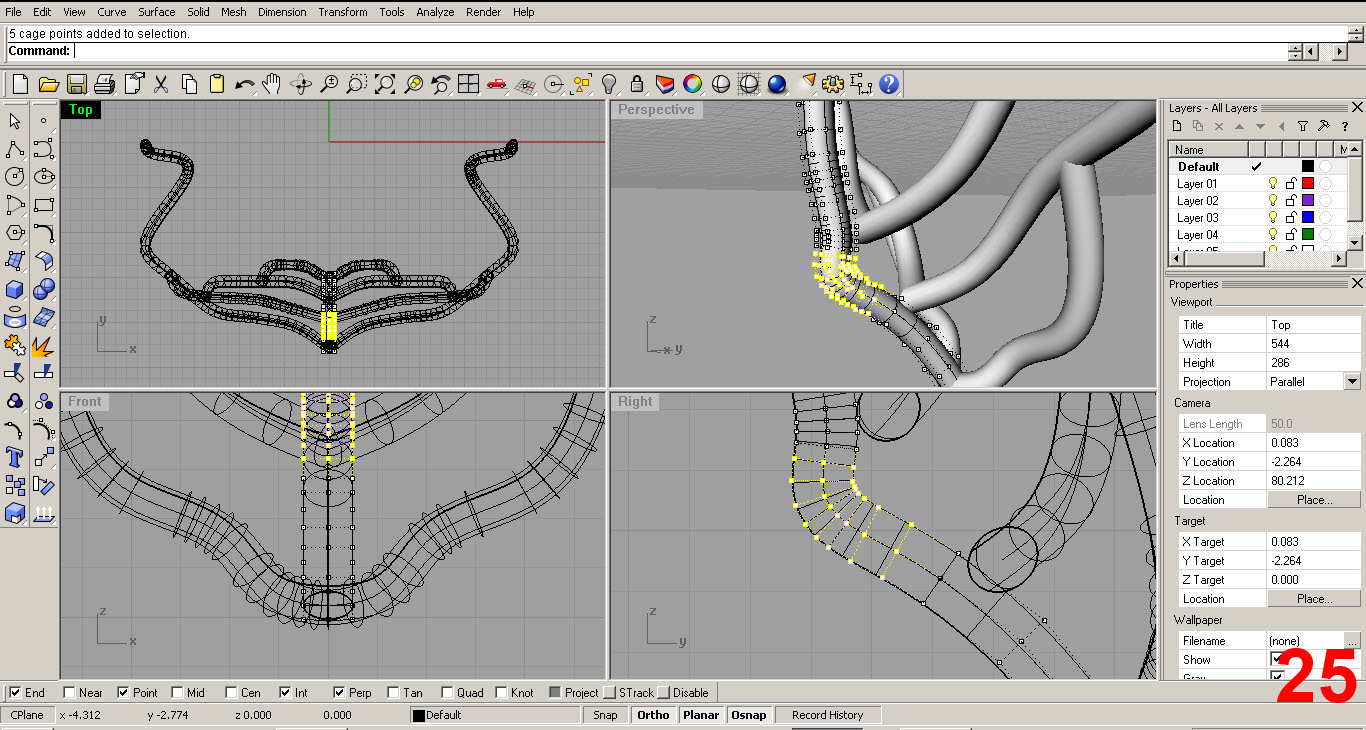Click the green color swatch of Layer 04
1366x730 pixels.
1307,234
